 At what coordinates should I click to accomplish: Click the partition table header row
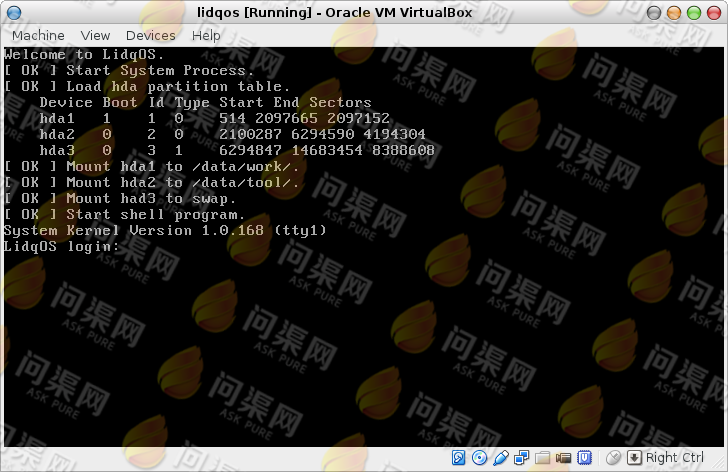pyautogui.click(x=205, y=103)
